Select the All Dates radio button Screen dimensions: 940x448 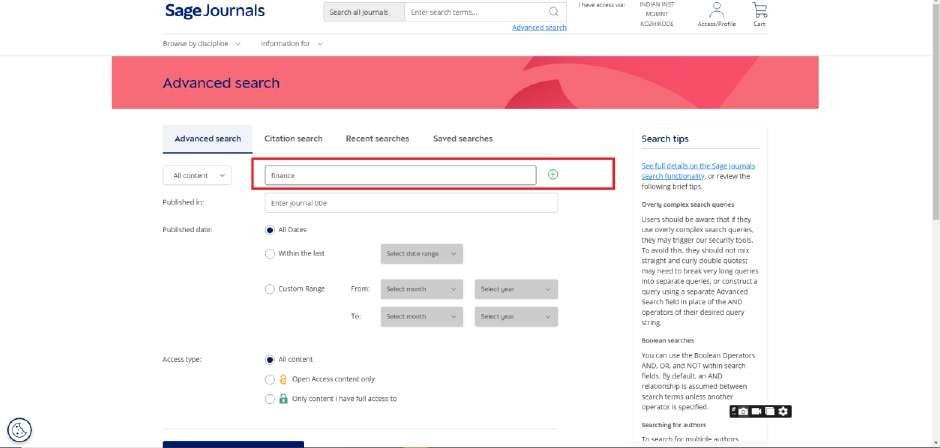(270, 229)
